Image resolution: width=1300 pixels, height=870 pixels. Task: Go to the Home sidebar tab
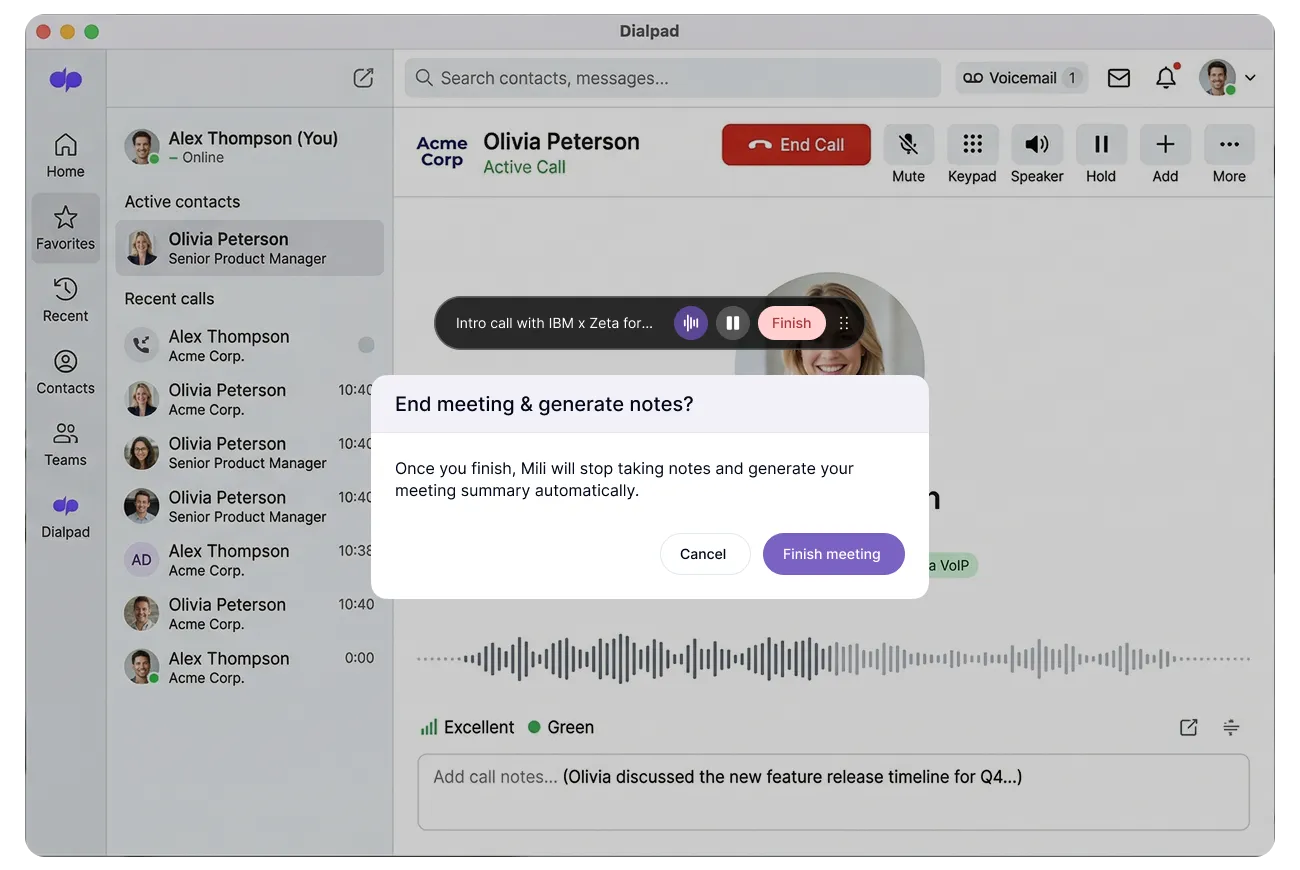pyautogui.click(x=65, y=156)
